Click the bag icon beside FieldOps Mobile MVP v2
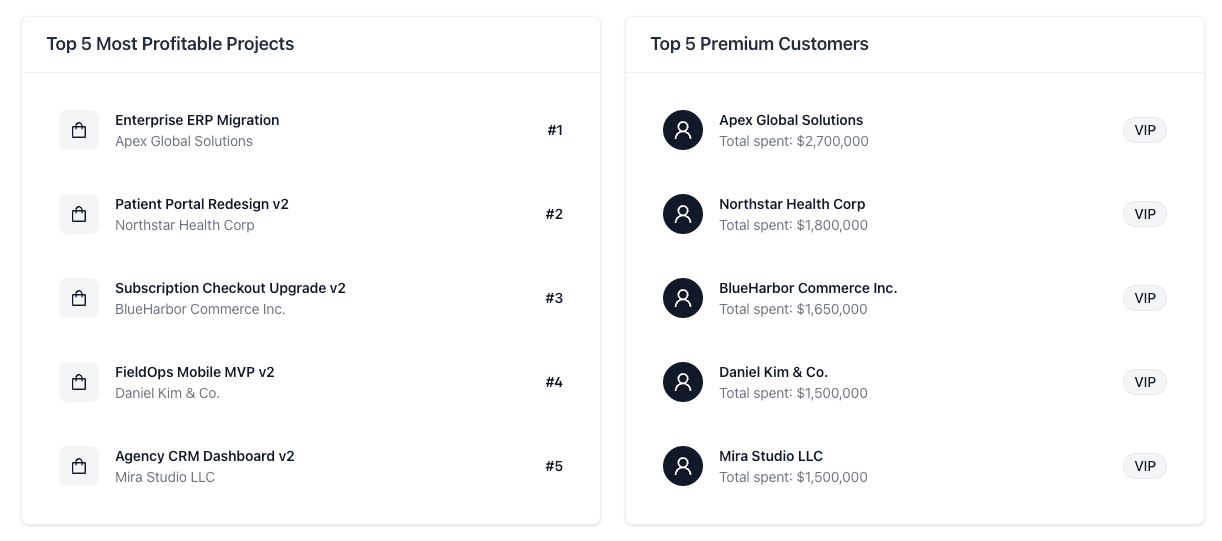This screenshot has height=541, width=1222. click(x=79, y=382)
